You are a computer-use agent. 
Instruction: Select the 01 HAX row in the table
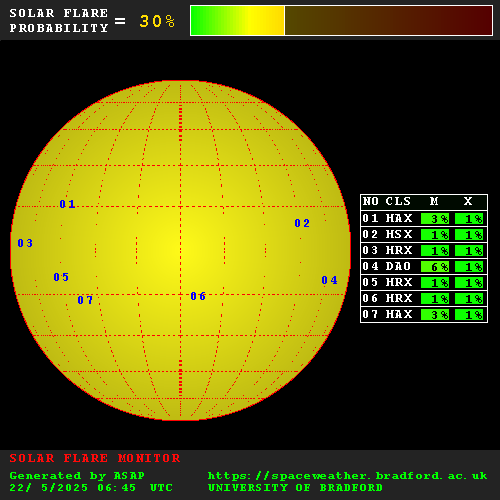click(x=424, y=219)
